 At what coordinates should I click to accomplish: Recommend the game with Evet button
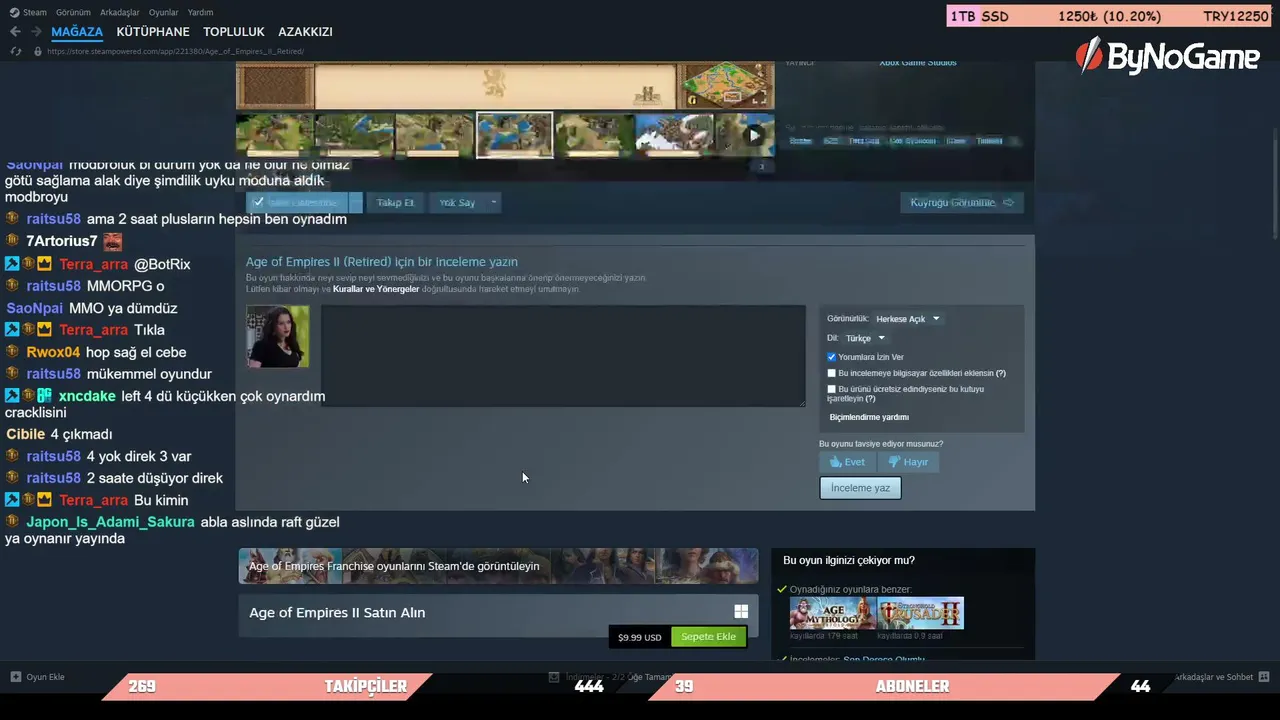[848, 462]
